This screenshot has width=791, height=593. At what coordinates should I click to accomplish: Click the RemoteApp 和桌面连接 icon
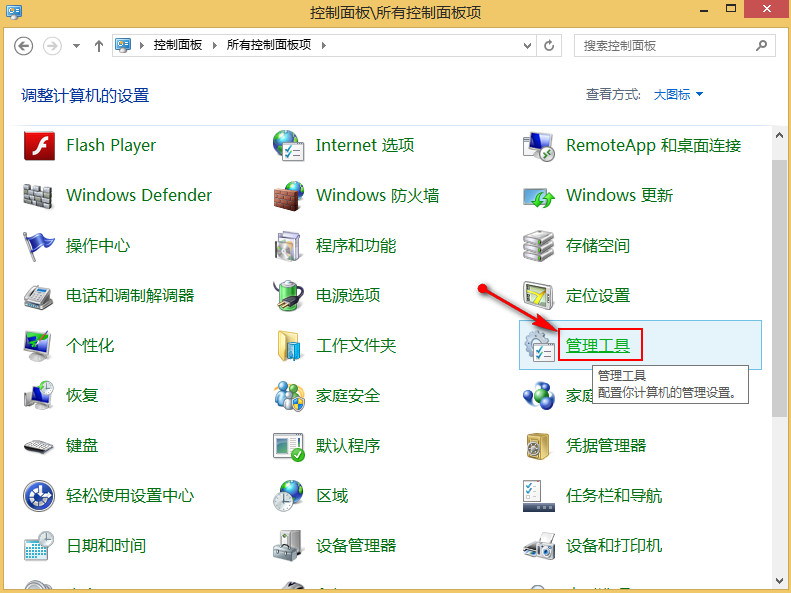click(539, 146)
